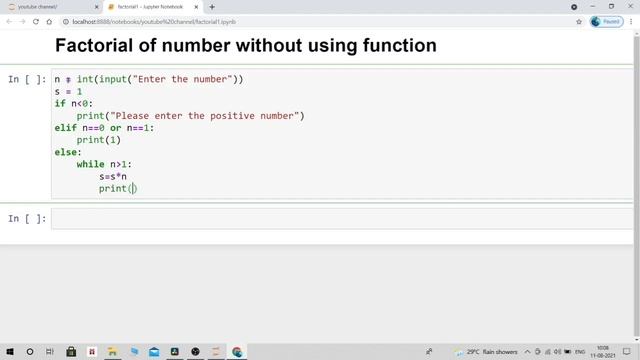640x360 pixels.
Task: Open Task View on the taskbar
Action: pos(50,351)
